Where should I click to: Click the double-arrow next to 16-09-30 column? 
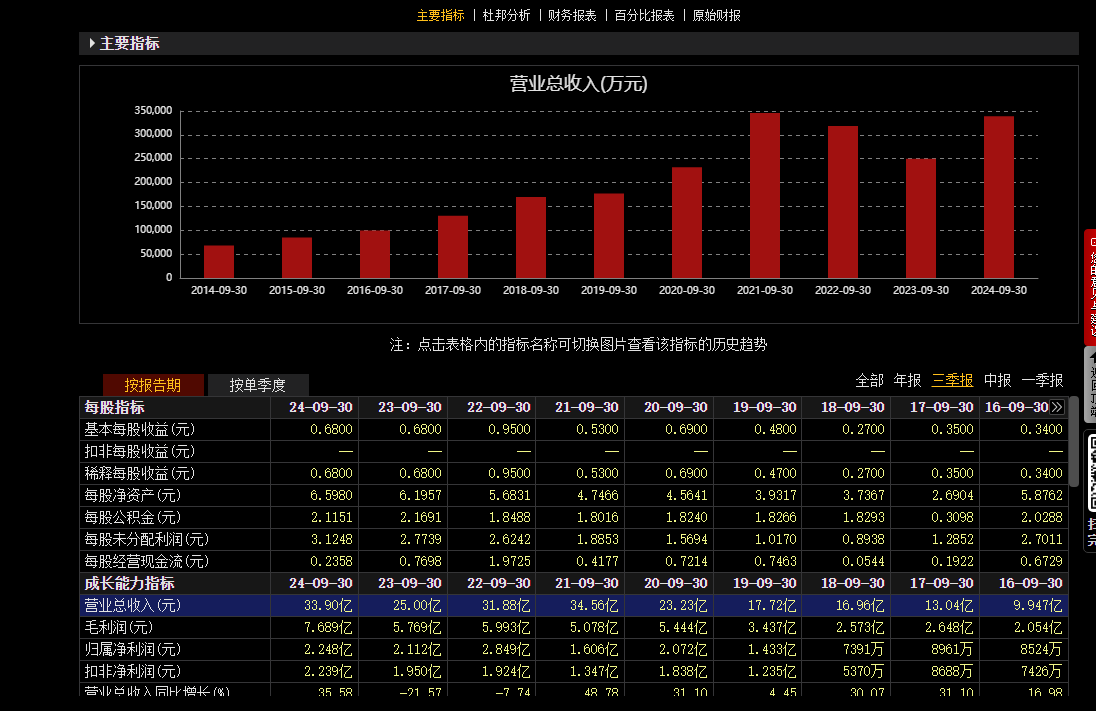[x=1057, y=407]
